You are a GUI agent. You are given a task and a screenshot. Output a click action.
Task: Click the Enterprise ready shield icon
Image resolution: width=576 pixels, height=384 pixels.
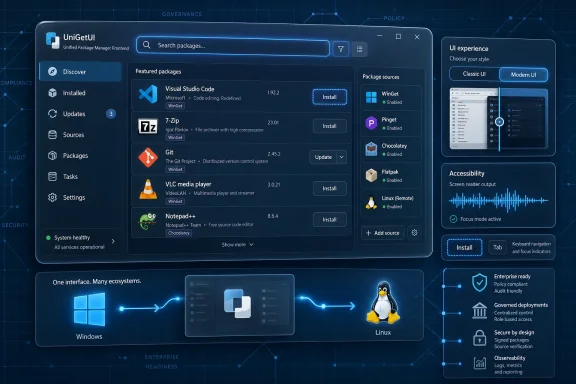pyautogui.click(x=479, y=283)
